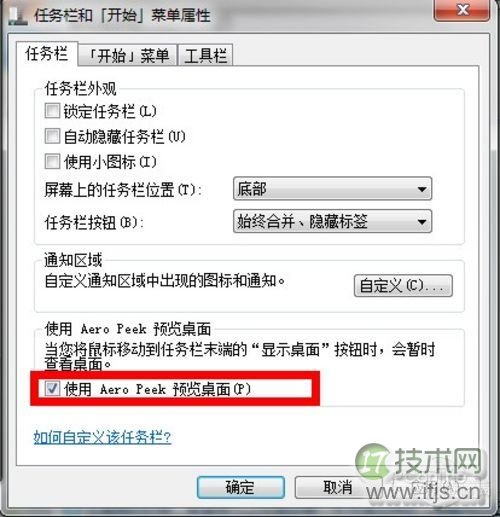
Task: Switch to the 工具栏 tab
Action: pyautogui.click(x=206, y=55)
